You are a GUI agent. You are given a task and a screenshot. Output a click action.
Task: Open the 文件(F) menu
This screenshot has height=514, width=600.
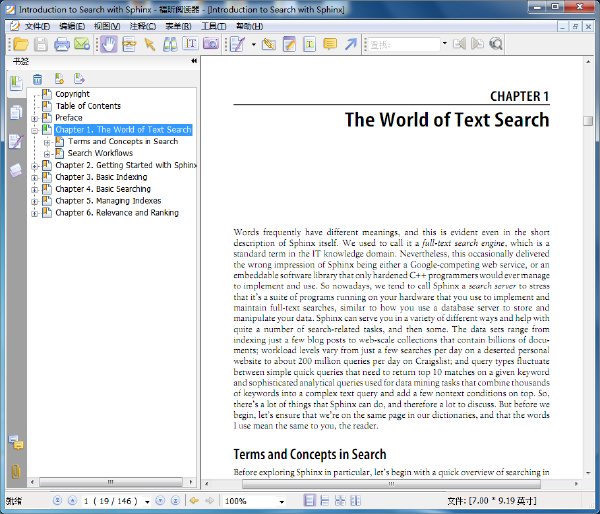[37, 26]
